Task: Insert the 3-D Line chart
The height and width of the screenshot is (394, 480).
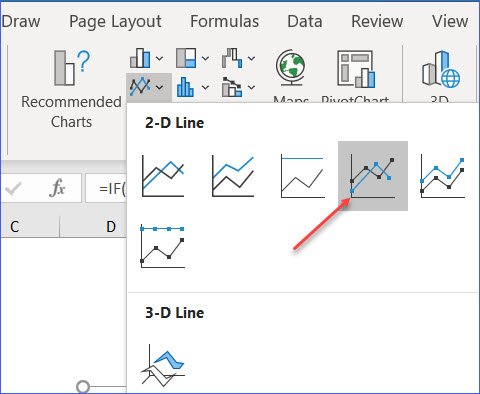Action: coord(163,366)
